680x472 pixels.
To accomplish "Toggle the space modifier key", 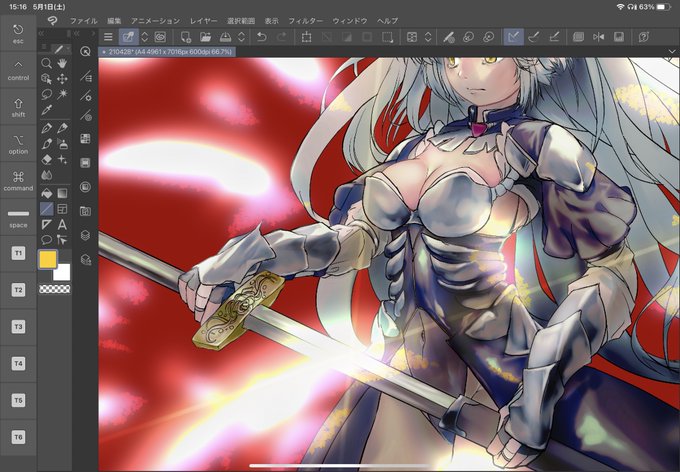I will [18, 218].
